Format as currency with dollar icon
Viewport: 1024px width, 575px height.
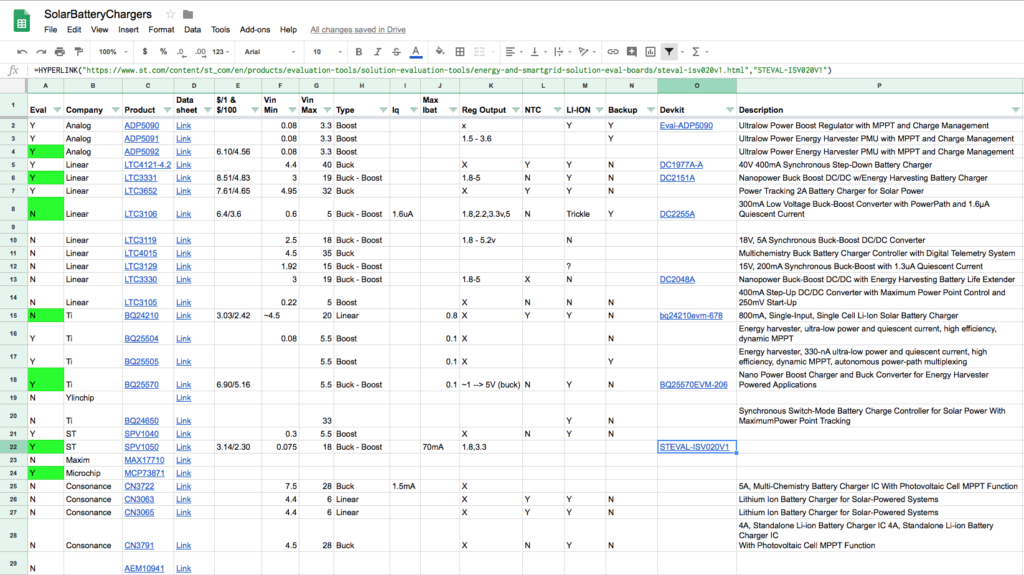144,52
